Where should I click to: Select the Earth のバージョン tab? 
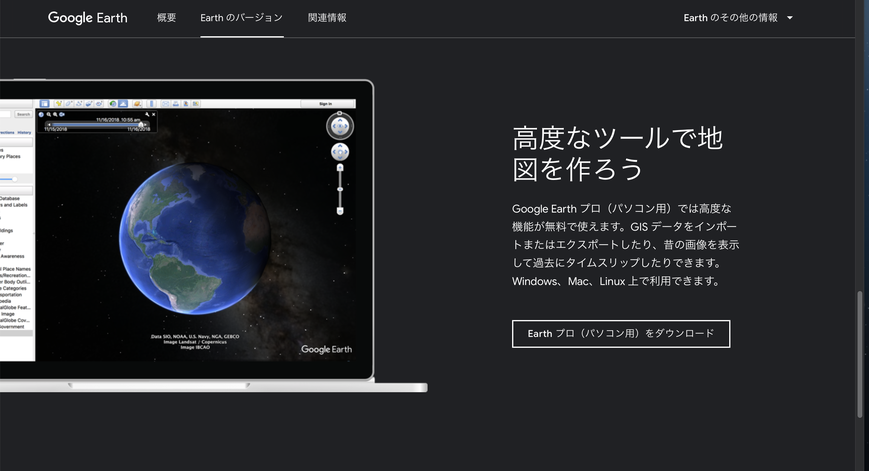pos(242,18)
